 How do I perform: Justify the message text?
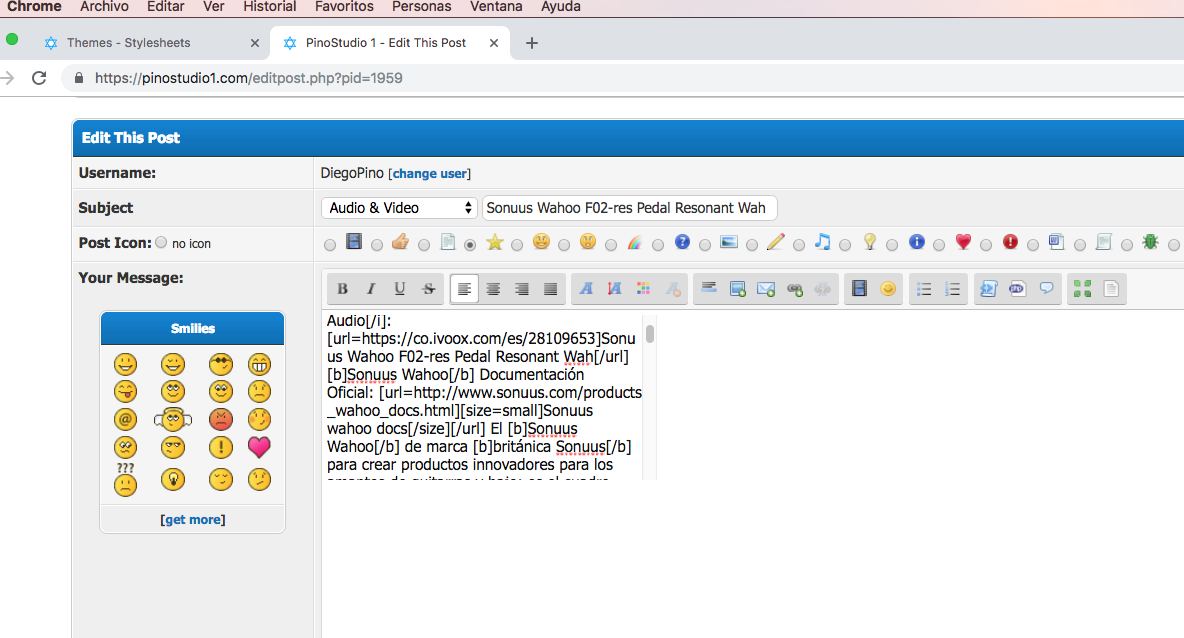point(550,288)
